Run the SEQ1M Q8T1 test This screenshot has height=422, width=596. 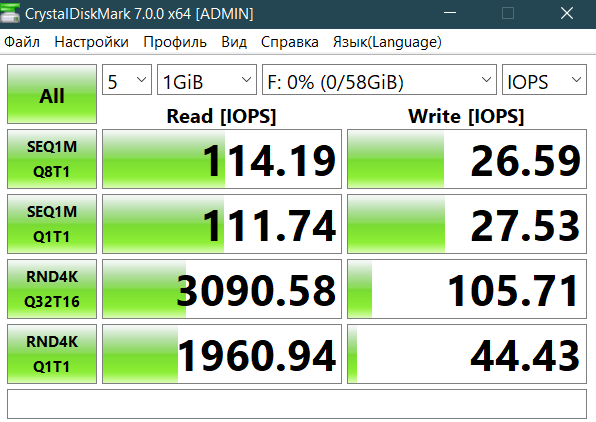[52, 159]
